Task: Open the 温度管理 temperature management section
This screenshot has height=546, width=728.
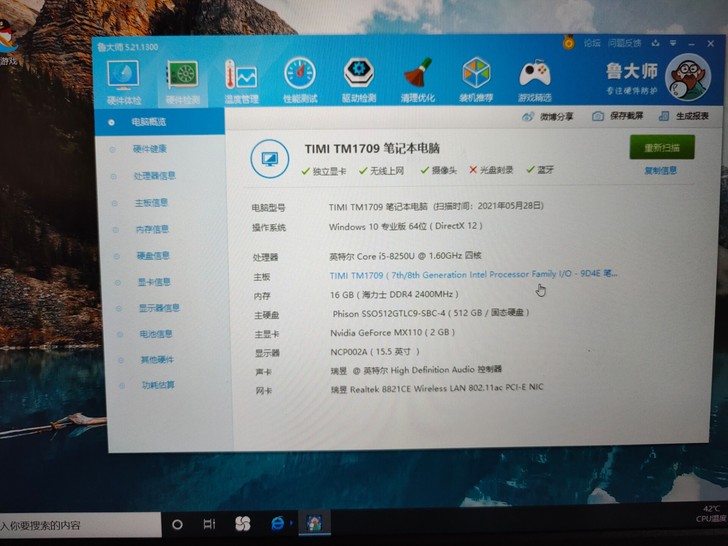Action: 241,81
